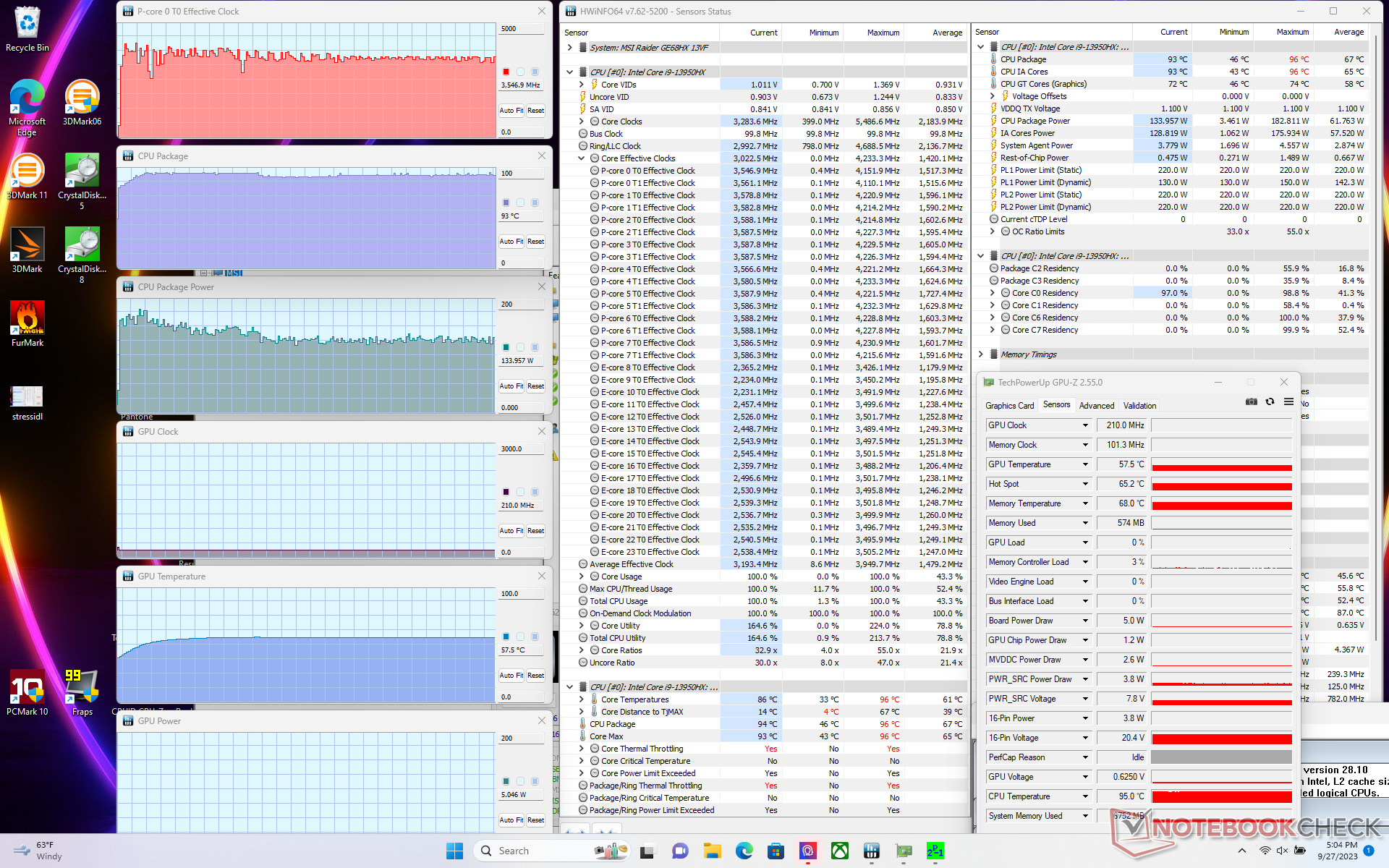Select the Sensors tab in GPU-Z
Viewport: 1389px width, 868px height.
(x=1056, y=405)
